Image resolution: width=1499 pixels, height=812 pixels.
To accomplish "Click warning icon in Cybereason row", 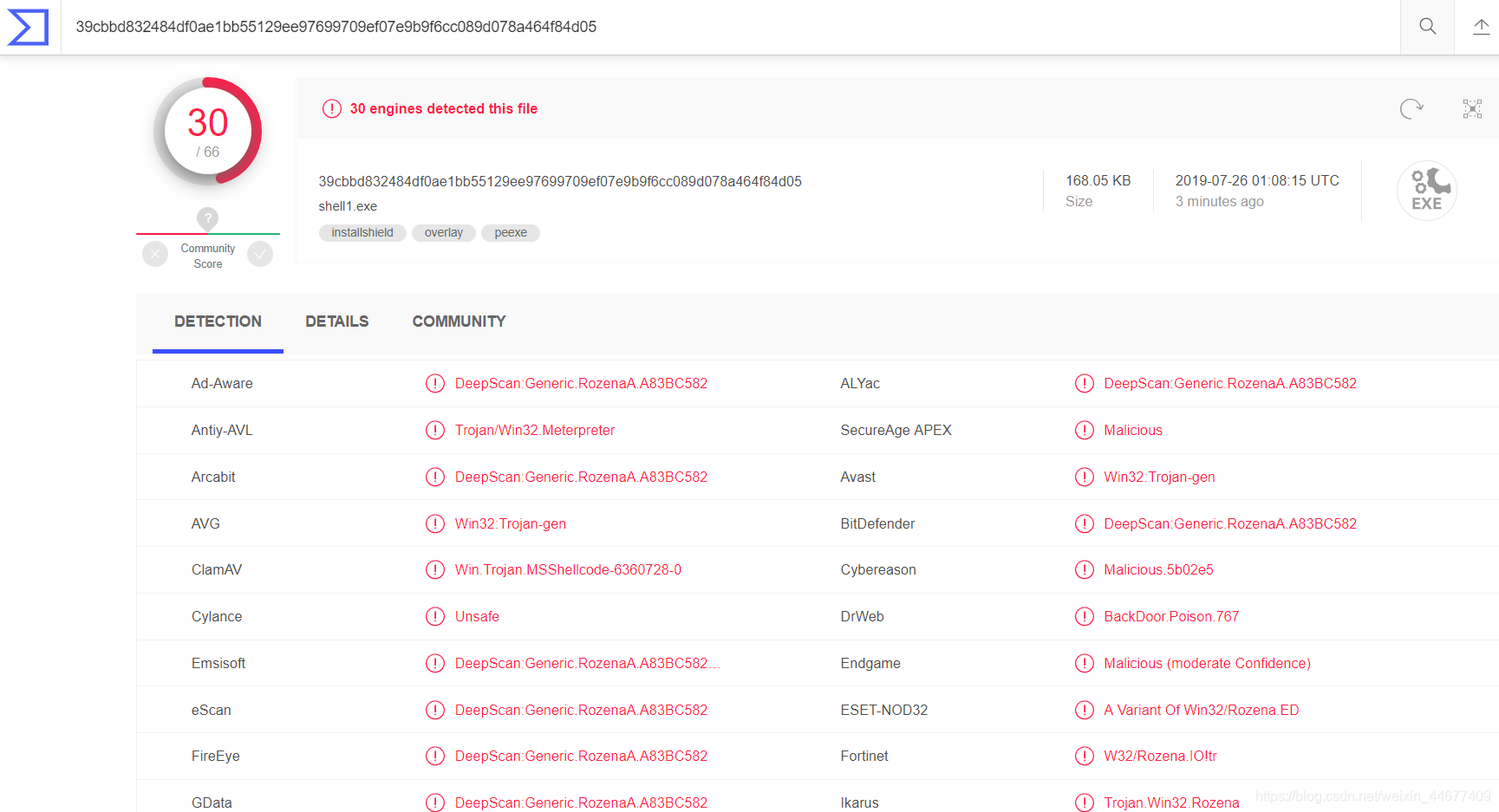I will 1085,569.
